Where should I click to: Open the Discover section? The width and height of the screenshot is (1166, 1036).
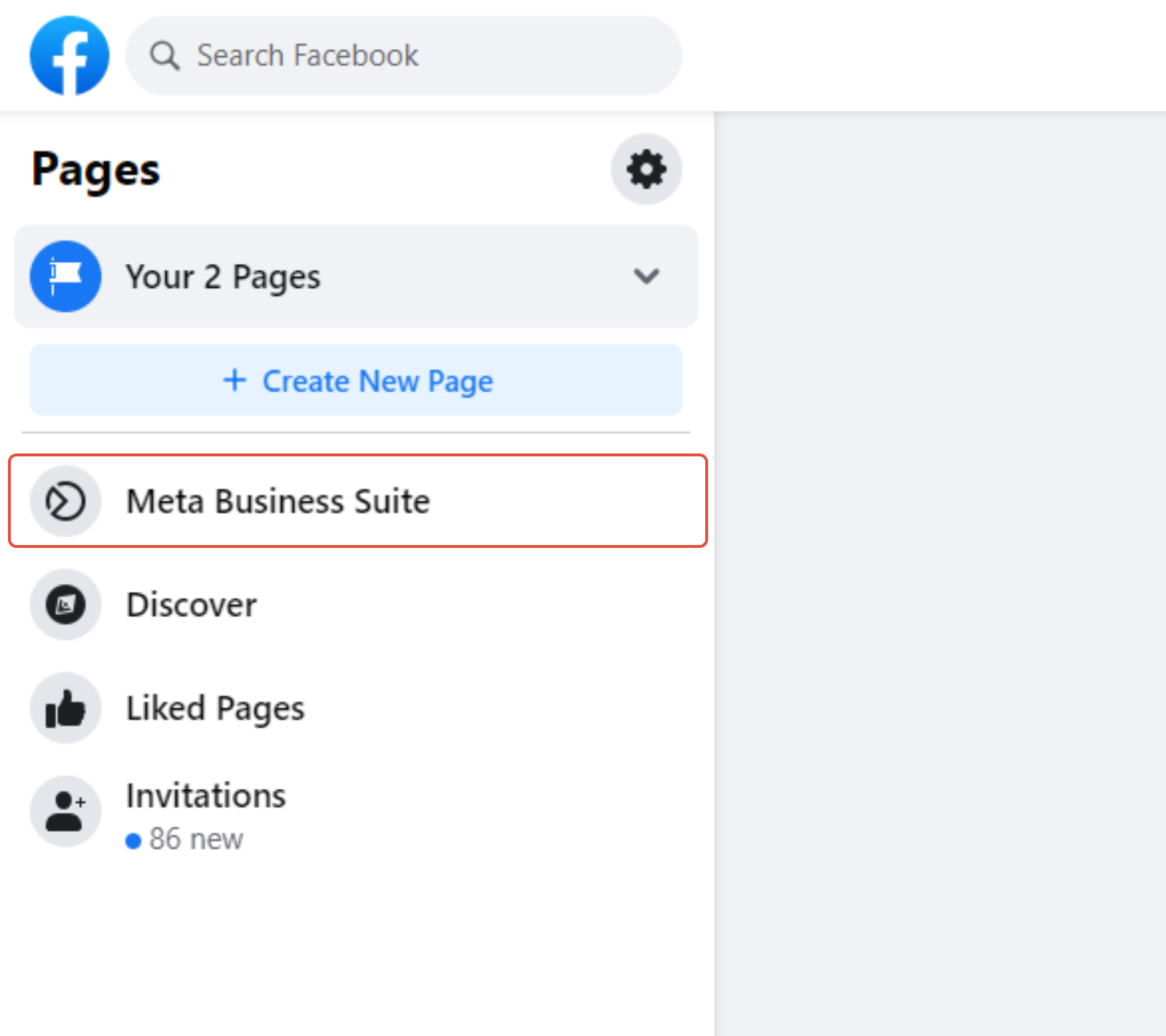[x=356, y=604]
